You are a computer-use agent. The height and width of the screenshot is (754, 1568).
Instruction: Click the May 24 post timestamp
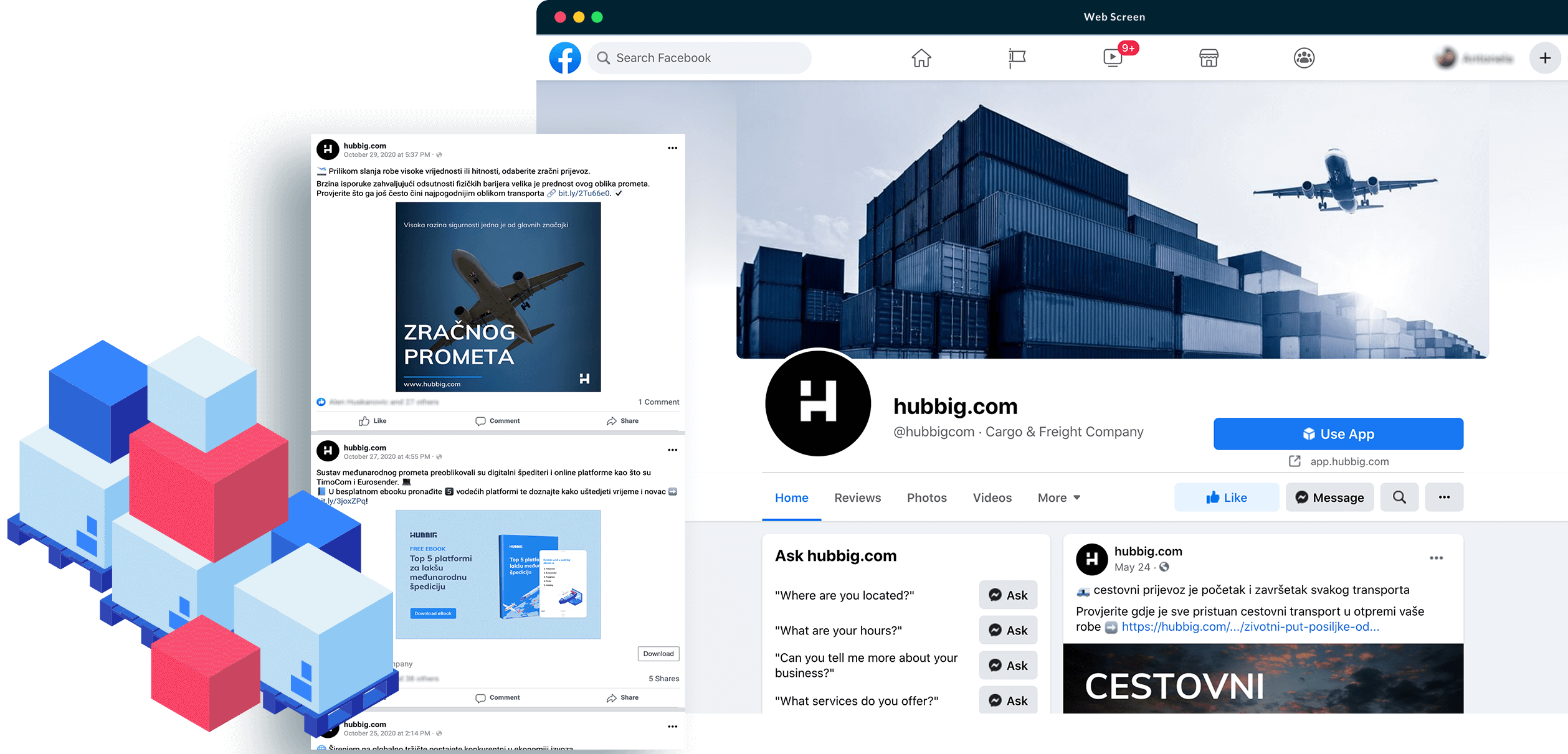1132,567
